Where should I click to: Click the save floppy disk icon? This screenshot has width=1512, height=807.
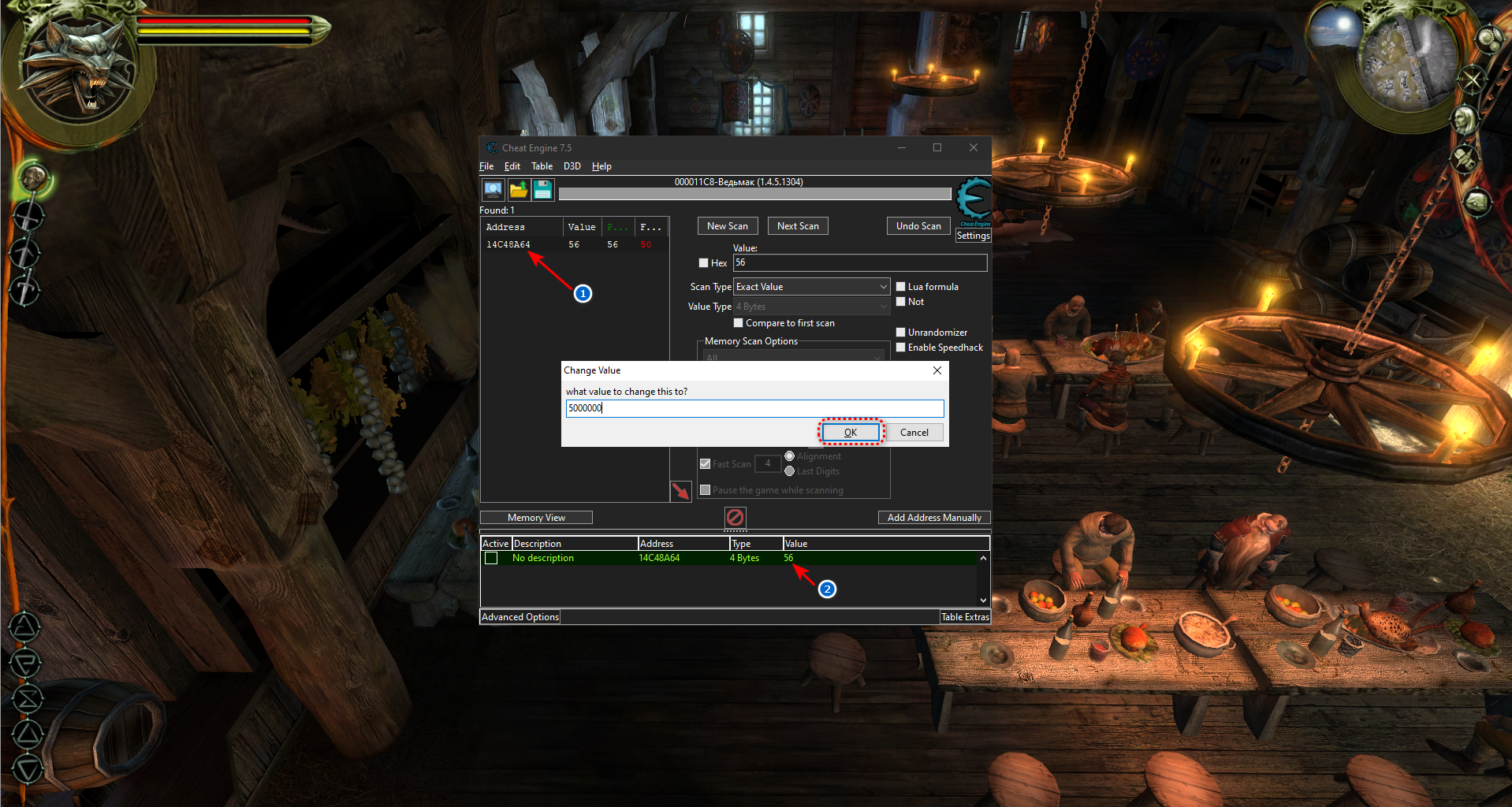pyautogui.click(x=543, y=189)
